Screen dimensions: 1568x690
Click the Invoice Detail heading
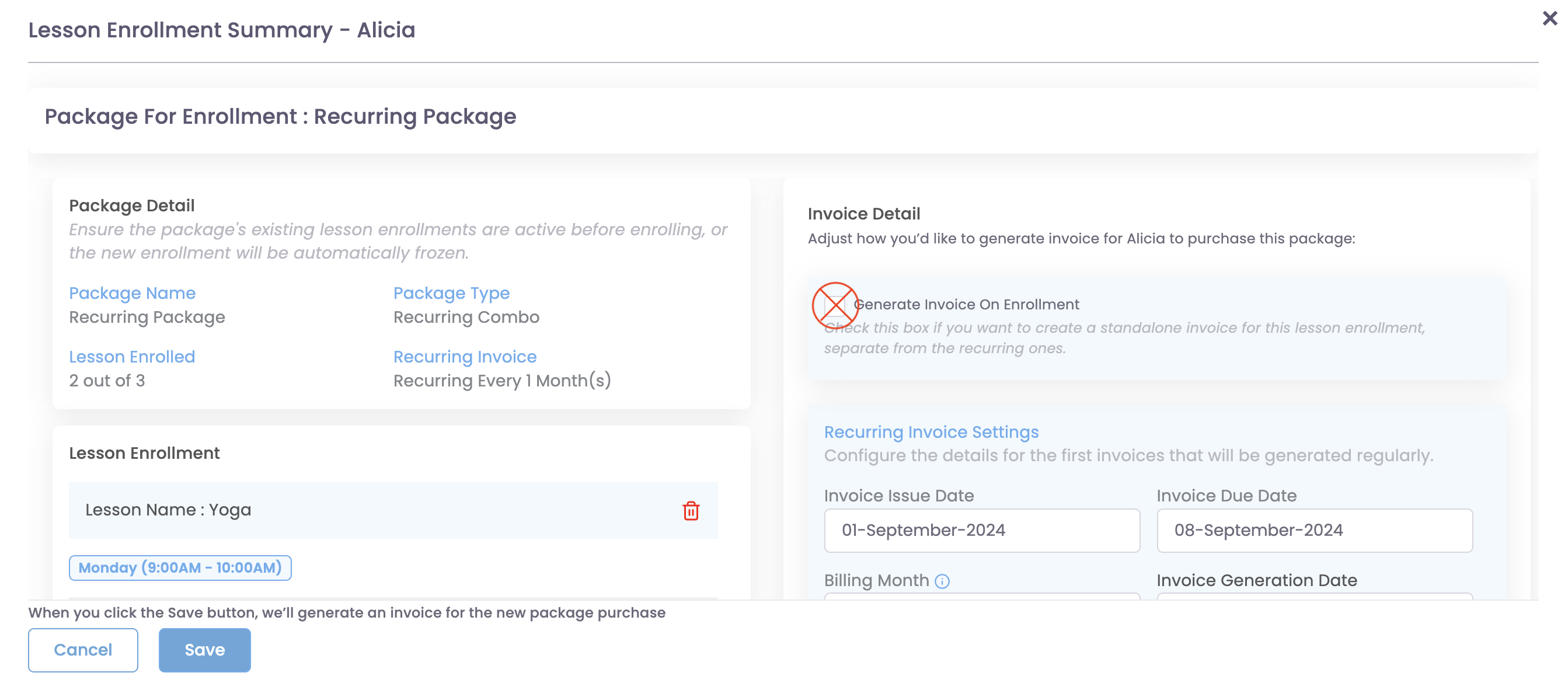point(863,214)
